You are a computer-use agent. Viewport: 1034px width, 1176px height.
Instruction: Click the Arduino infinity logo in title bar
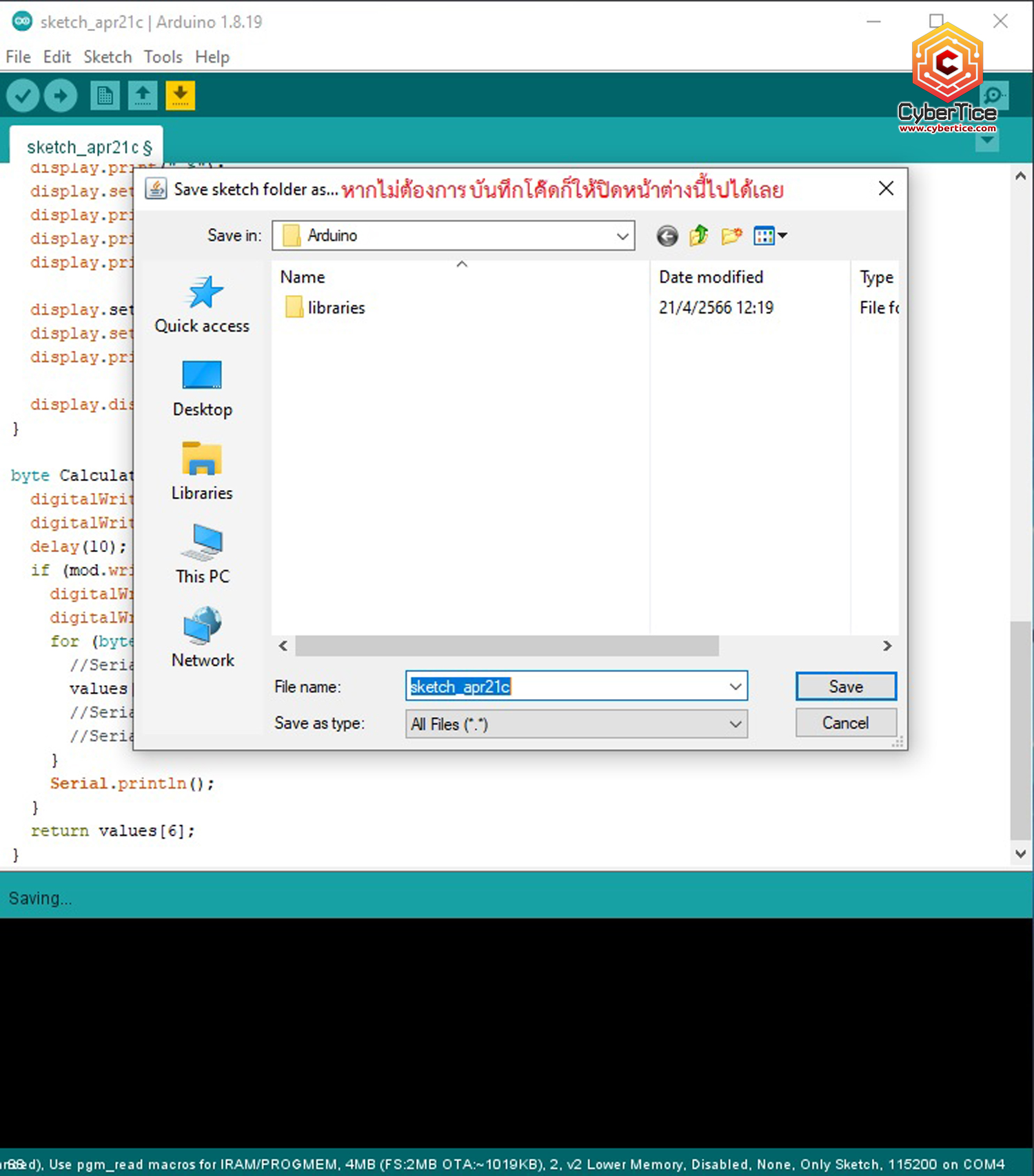[x=22, y=21]
